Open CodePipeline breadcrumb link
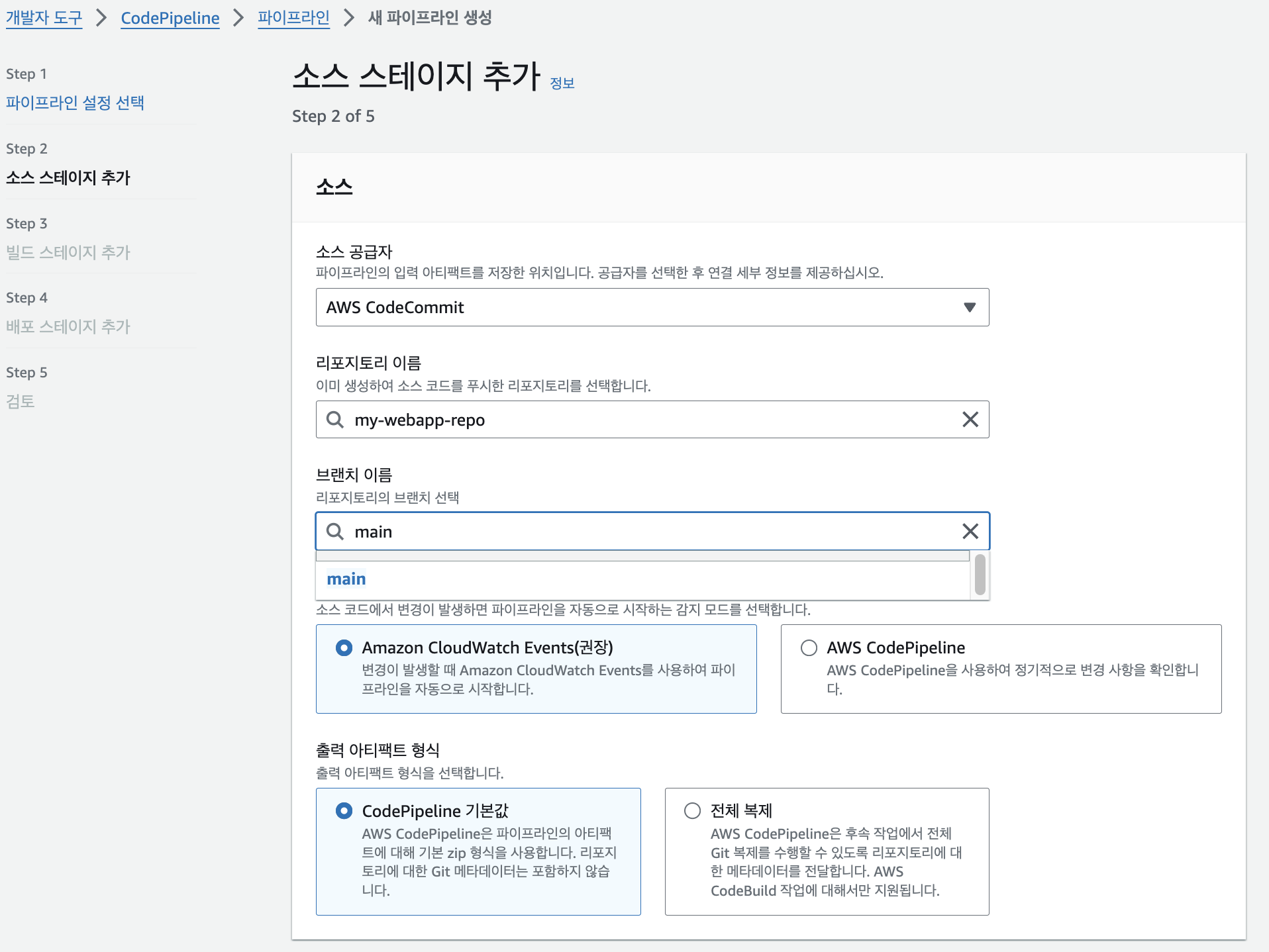 coord(170,18)
